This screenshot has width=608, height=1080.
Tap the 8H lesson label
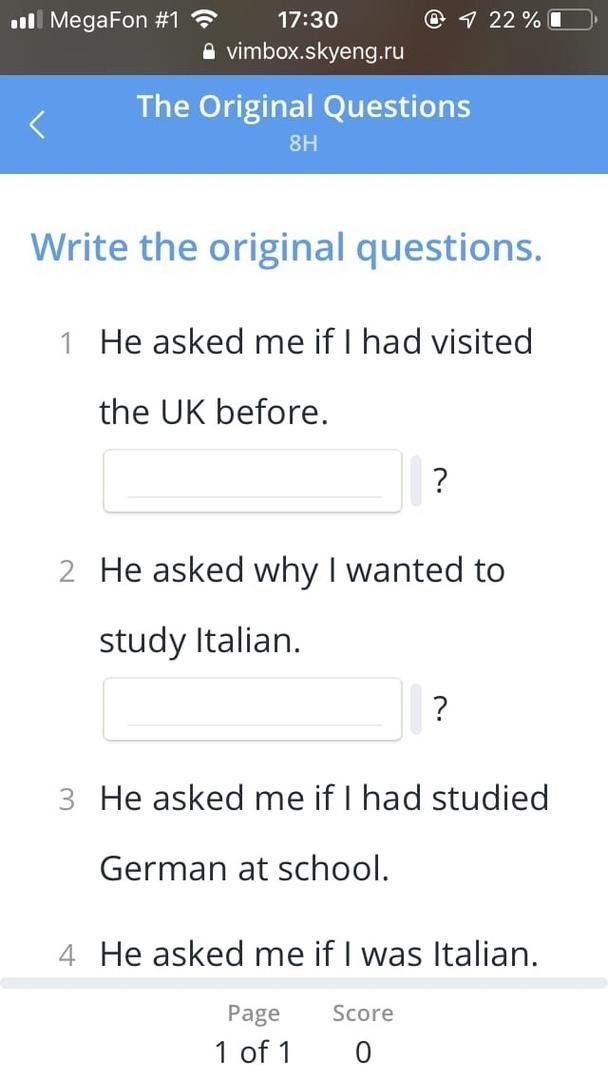point(303,144)
